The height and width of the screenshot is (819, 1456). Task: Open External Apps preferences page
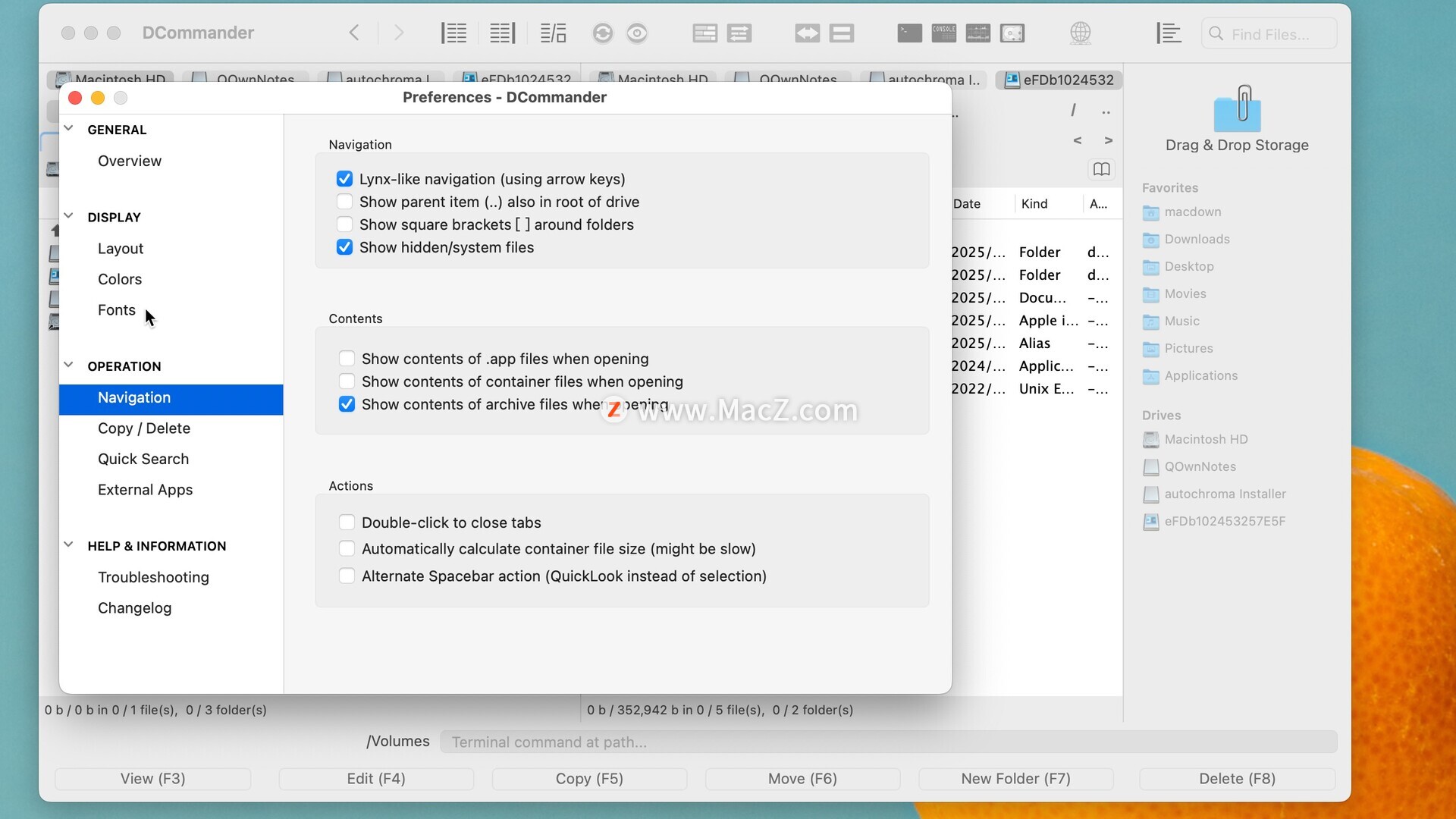coord(145,490)
